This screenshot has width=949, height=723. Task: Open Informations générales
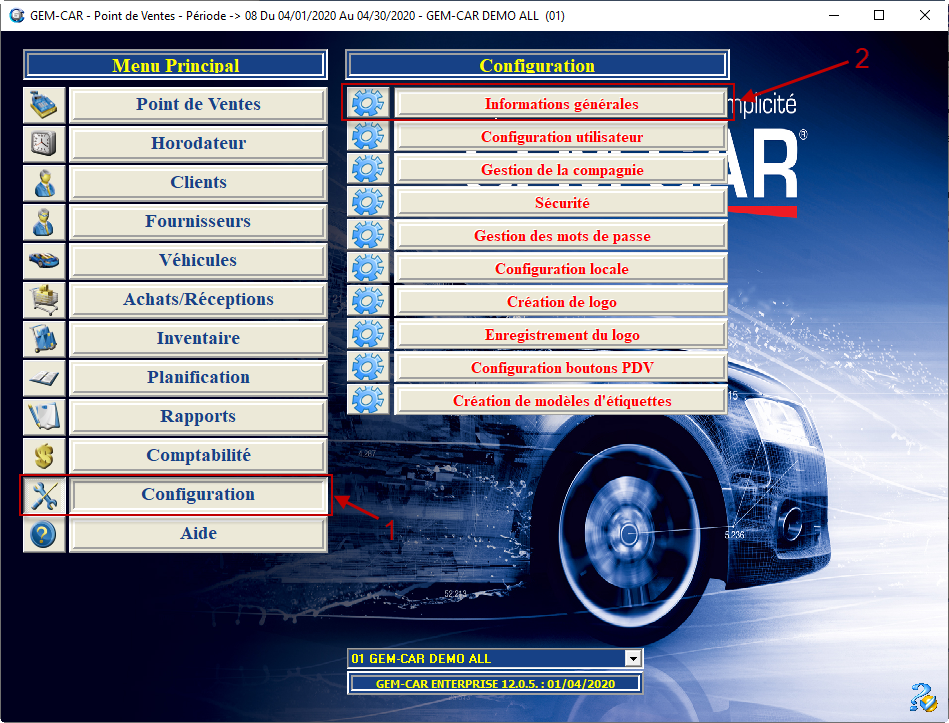tap(561, 103)
